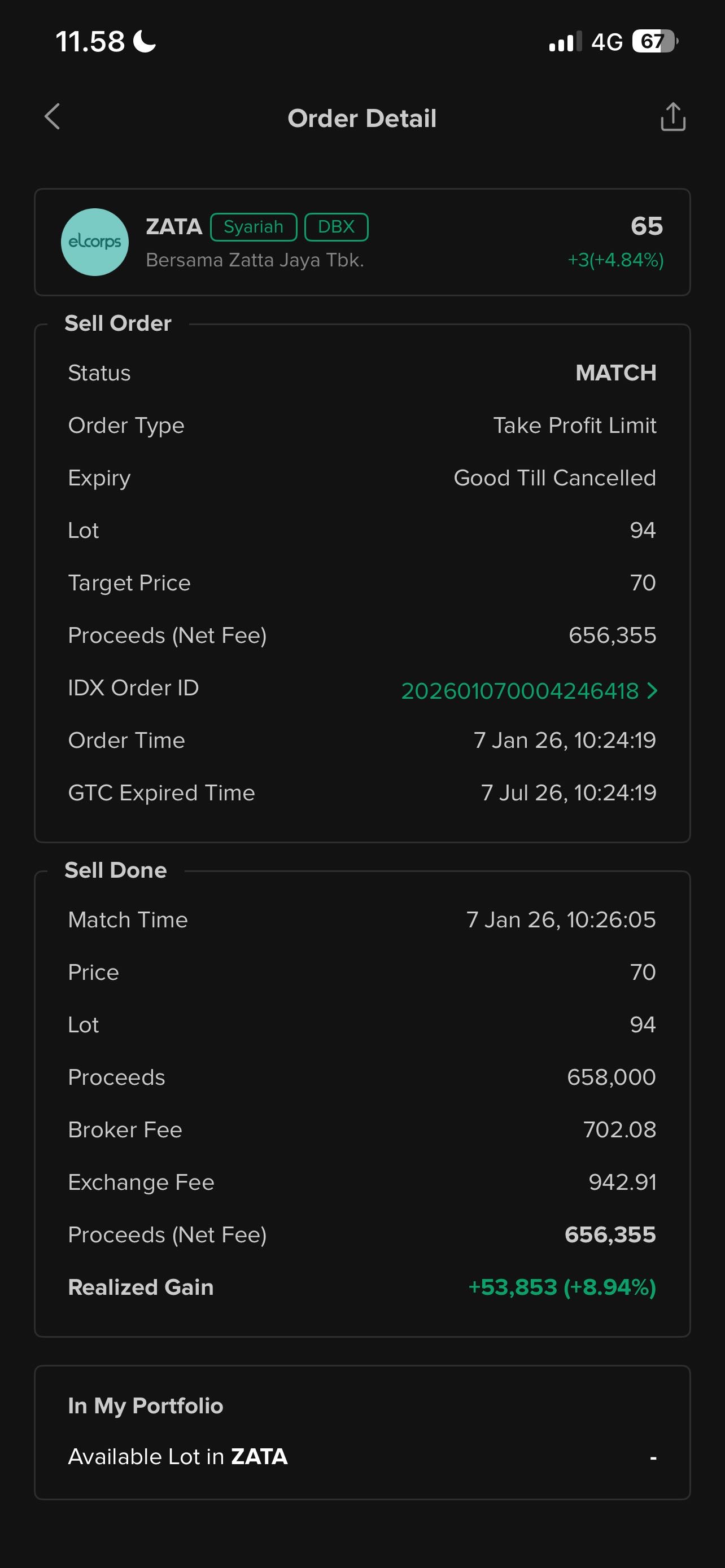This screenshot has height=1568, width=725.
Task: Tap the share icon
Action: tap(672, 117)
